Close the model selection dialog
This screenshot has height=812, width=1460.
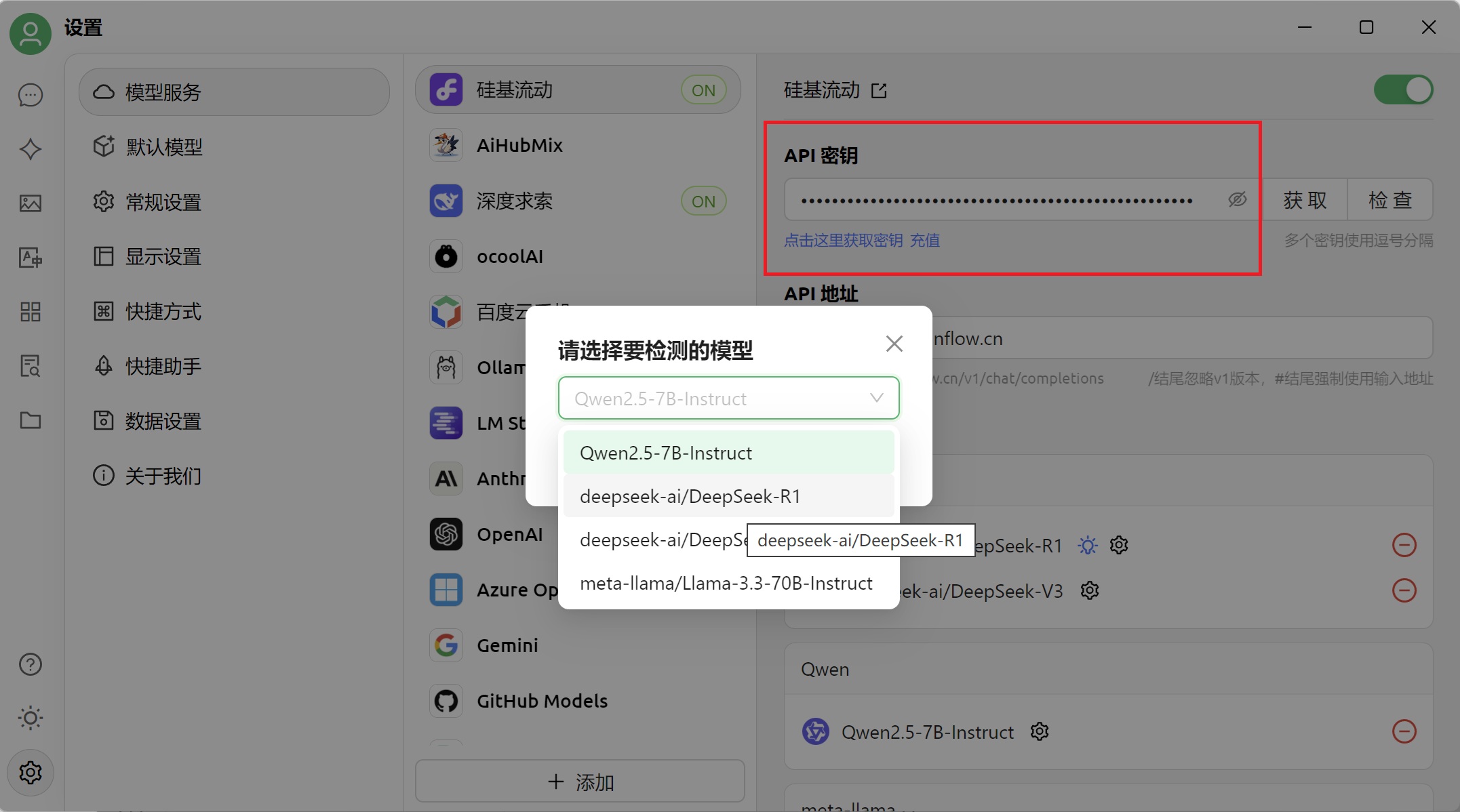[x=894, y=344]
